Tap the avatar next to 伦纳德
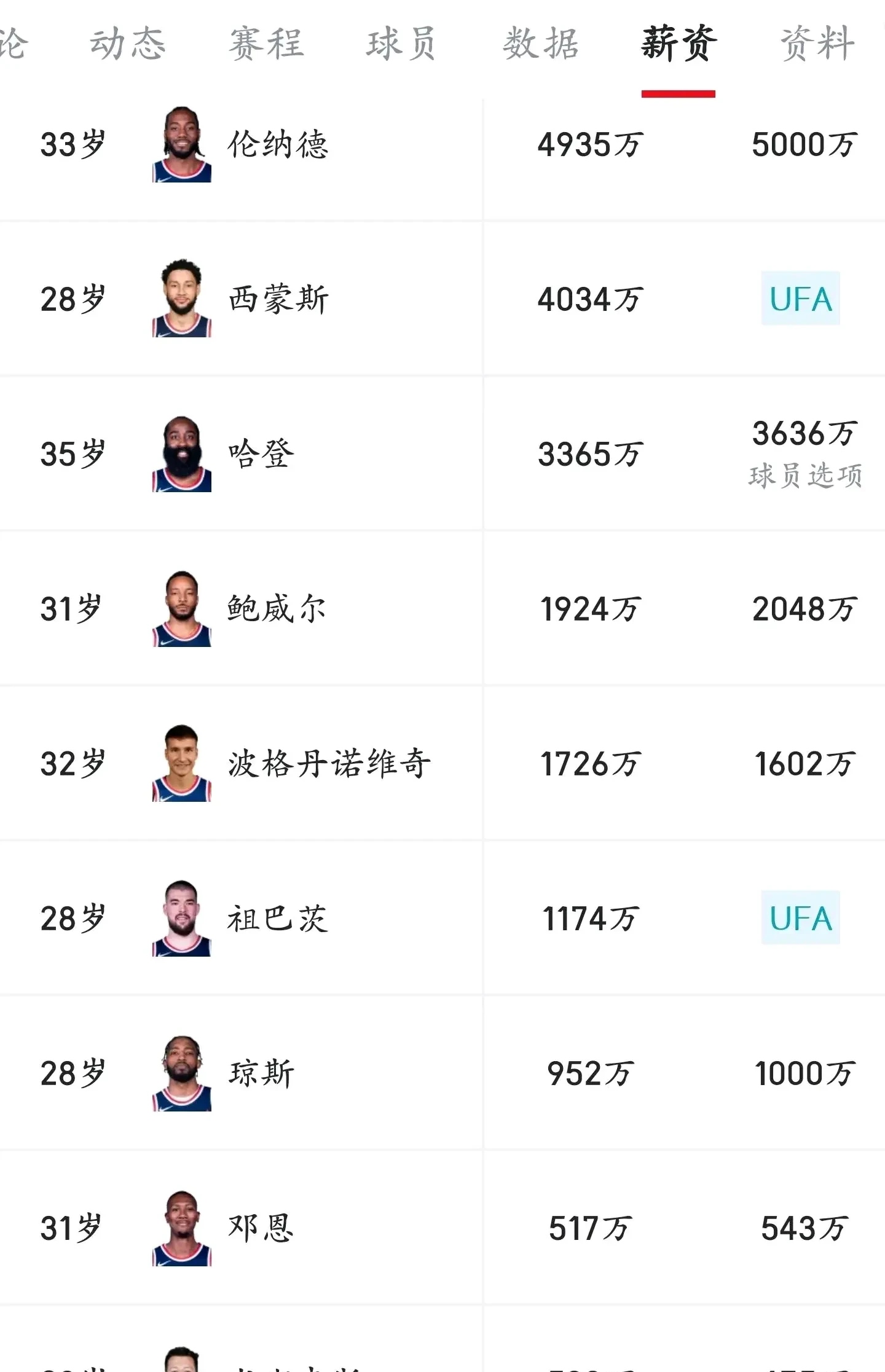Image resolution: width=885 pixels, height=1372 pixels. [x=182, y=145]
